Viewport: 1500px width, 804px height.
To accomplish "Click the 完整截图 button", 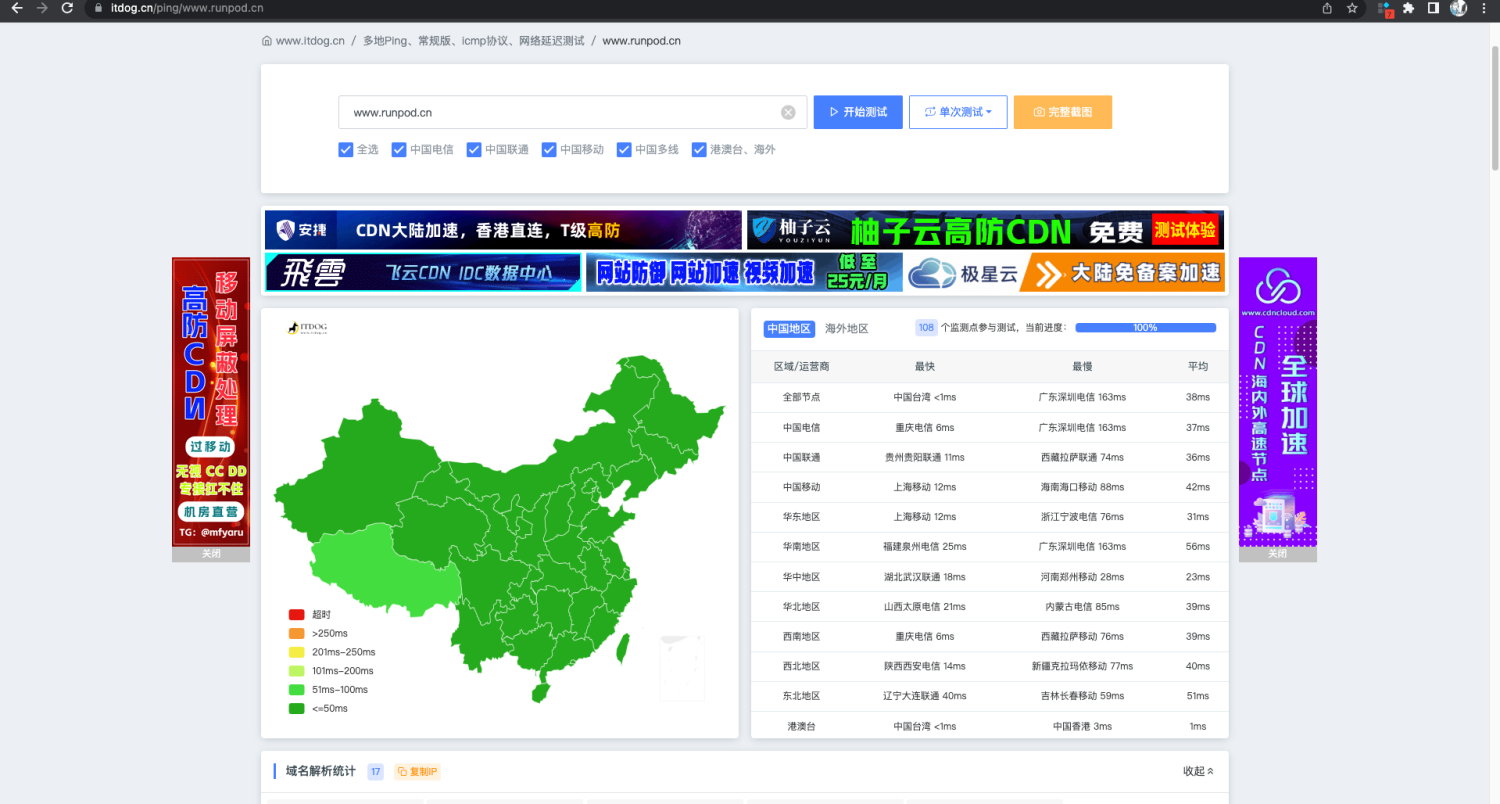I will pos(1063,112).
